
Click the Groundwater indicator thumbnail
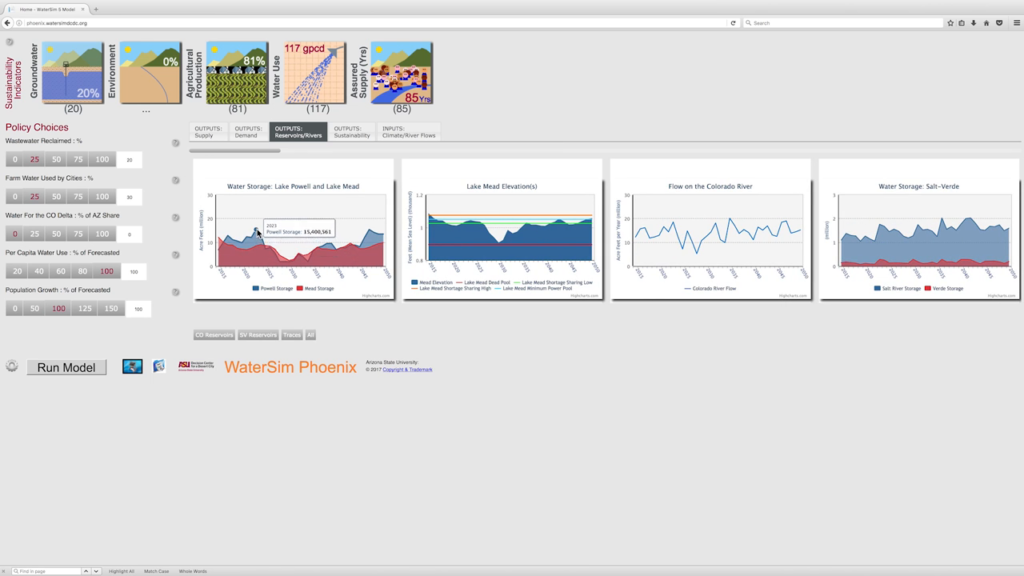pos(72,72)
